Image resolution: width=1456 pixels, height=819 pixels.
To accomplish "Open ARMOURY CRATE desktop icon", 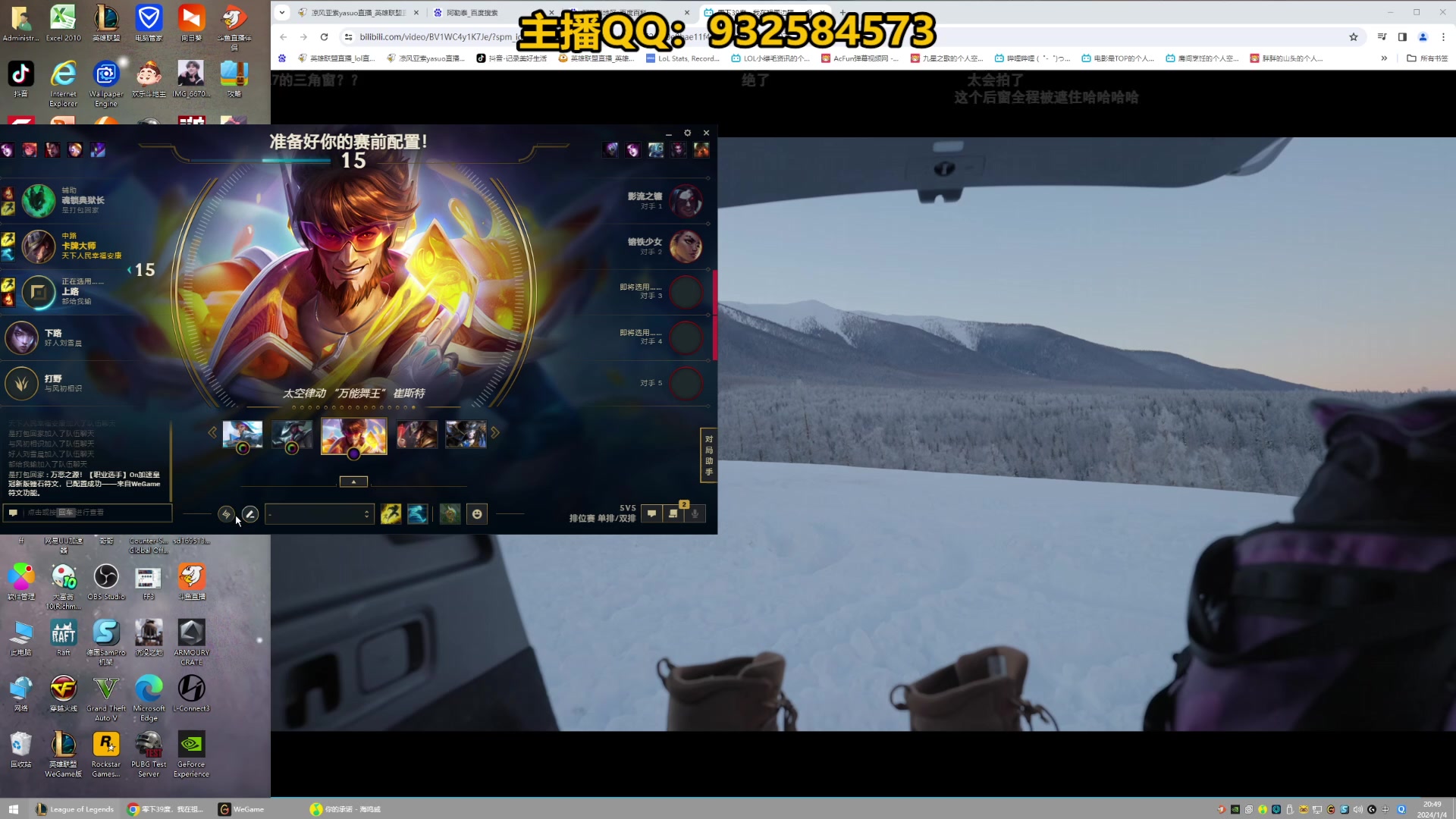I will [x=191, y=642].
